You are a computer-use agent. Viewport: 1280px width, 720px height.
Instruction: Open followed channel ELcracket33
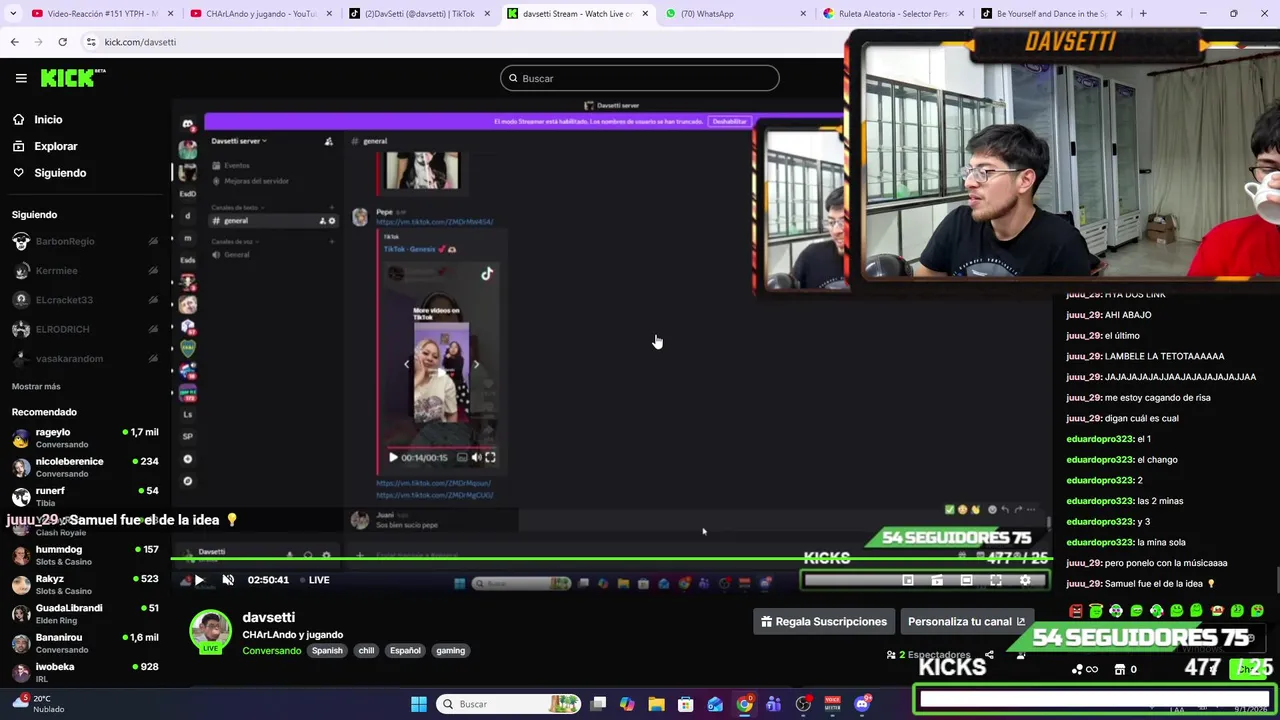pyautogui.click(x=85, y=300)
